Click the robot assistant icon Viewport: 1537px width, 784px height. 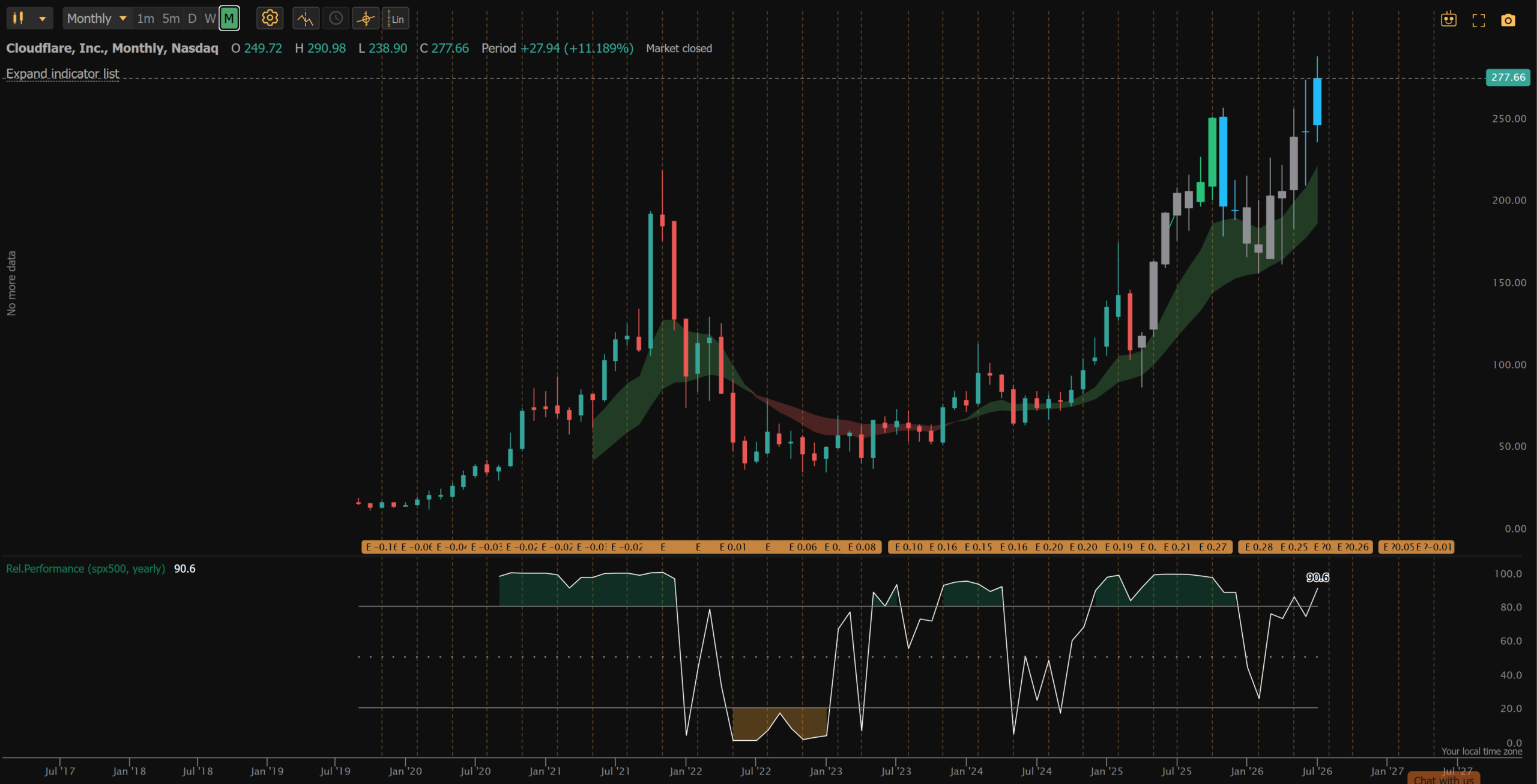[1449, 20]
